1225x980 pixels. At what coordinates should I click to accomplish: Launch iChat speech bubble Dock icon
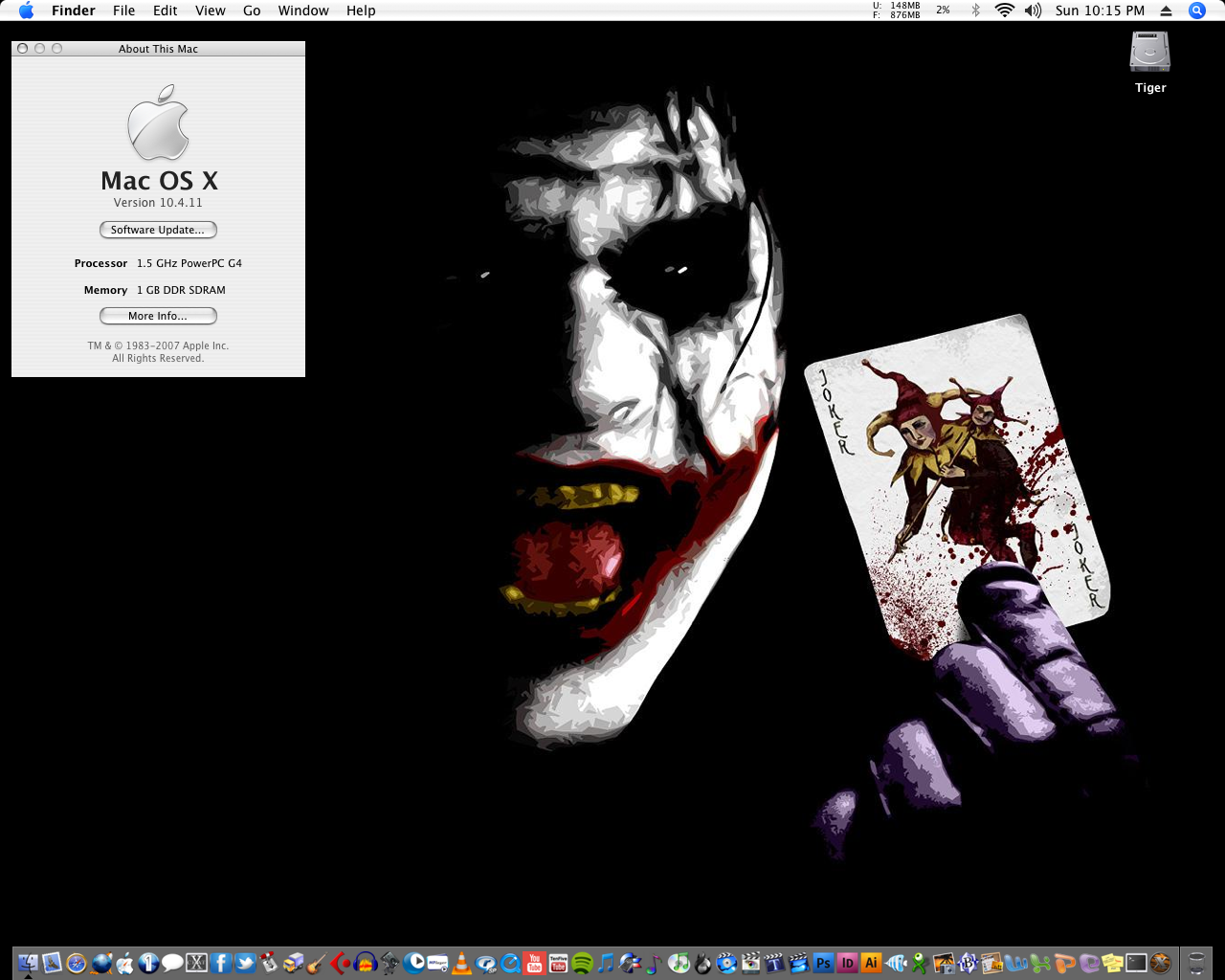click(x=172, y=963)
